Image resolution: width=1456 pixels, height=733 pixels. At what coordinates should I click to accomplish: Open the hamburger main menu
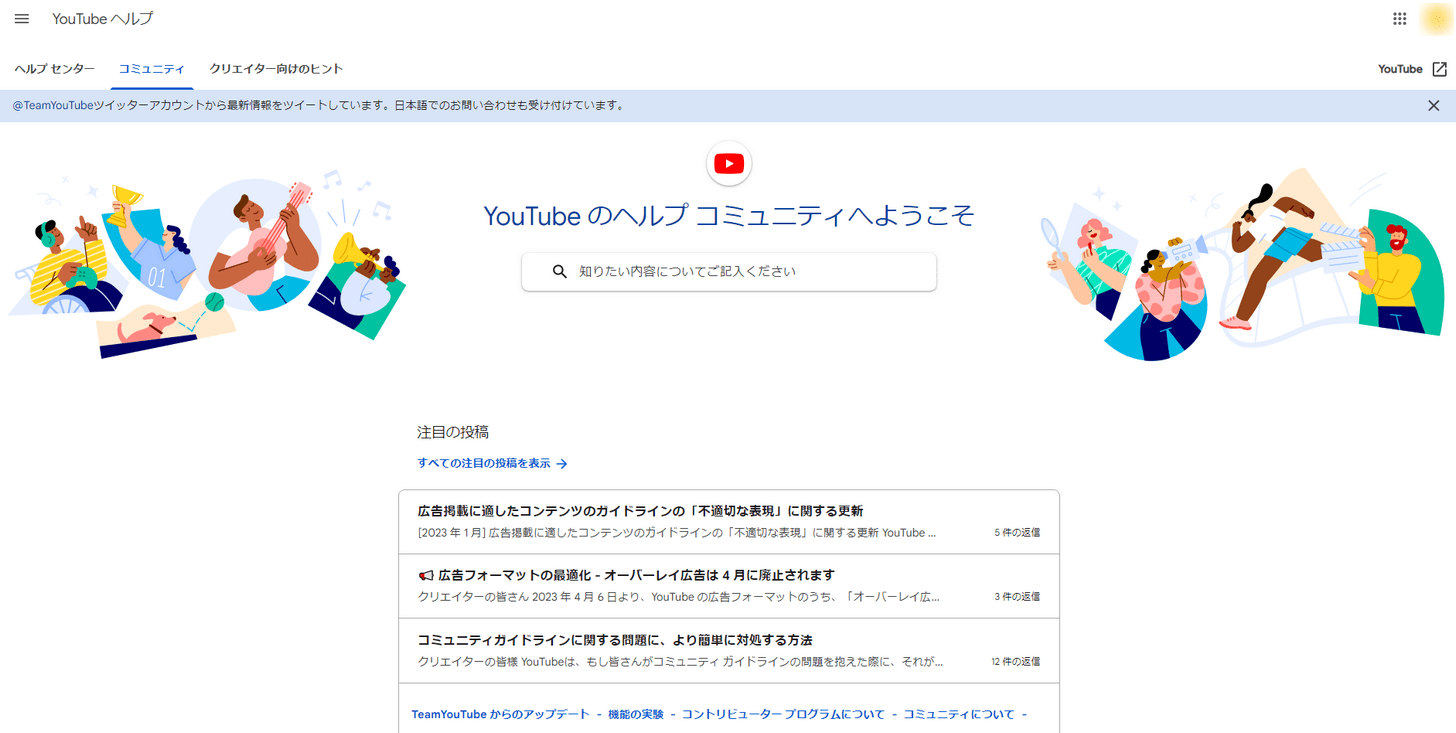[22, 19]
